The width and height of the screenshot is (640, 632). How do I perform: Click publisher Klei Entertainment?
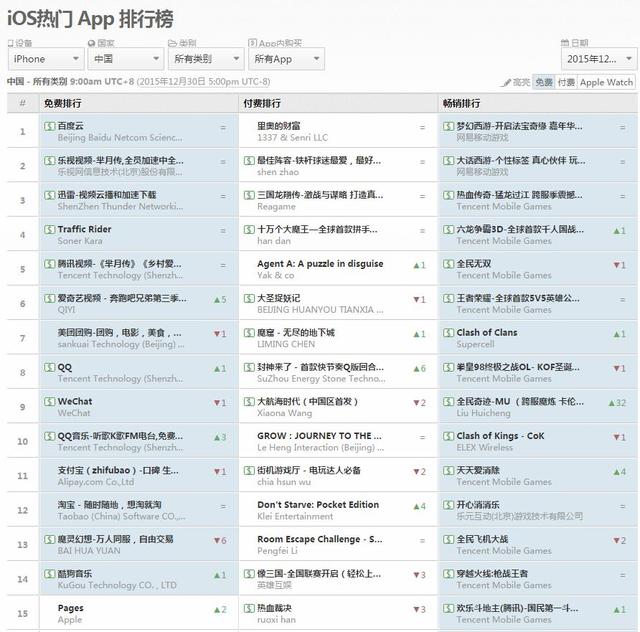[x=295, y=516]
